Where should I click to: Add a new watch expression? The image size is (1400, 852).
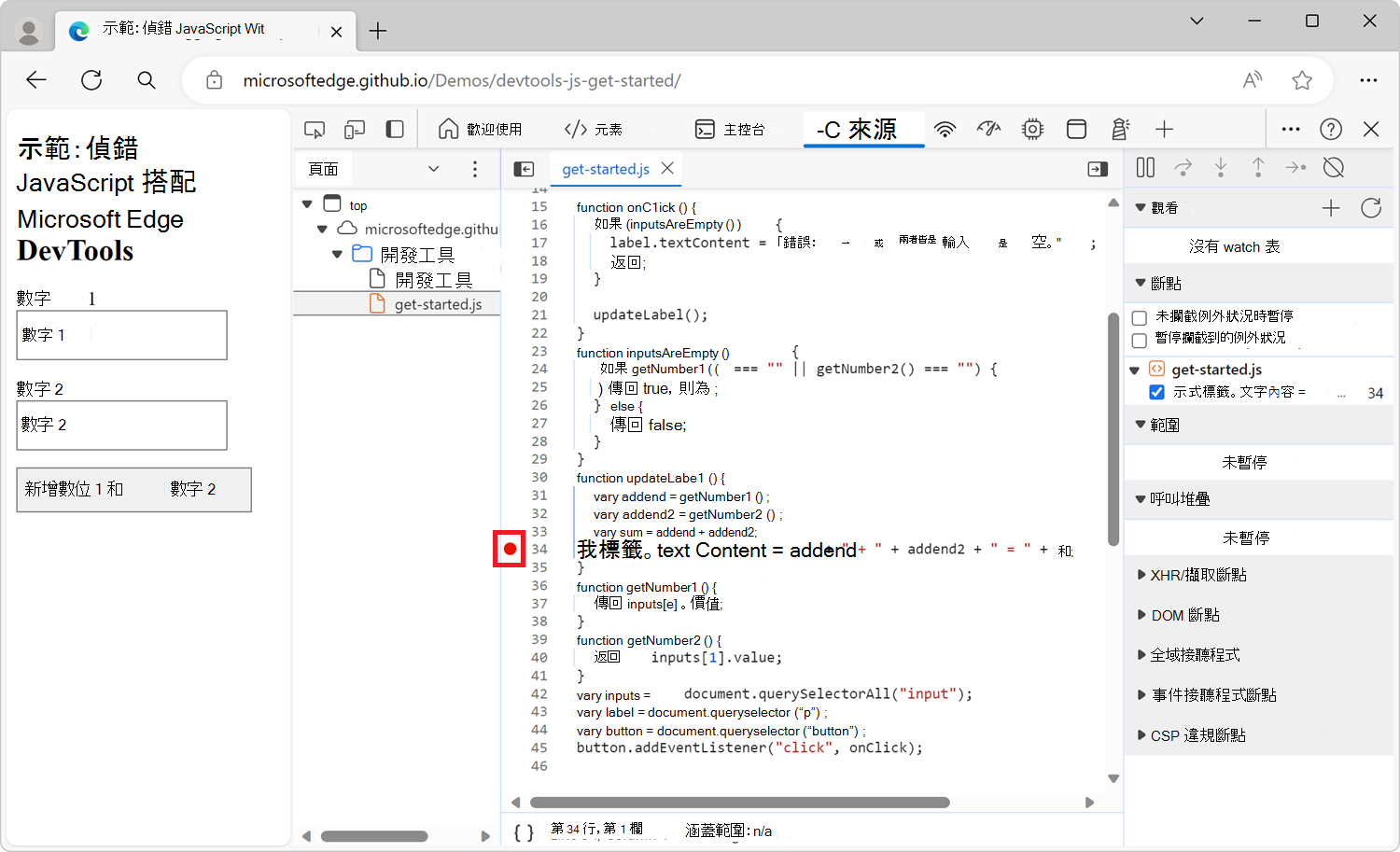[x=1331, y=208]
